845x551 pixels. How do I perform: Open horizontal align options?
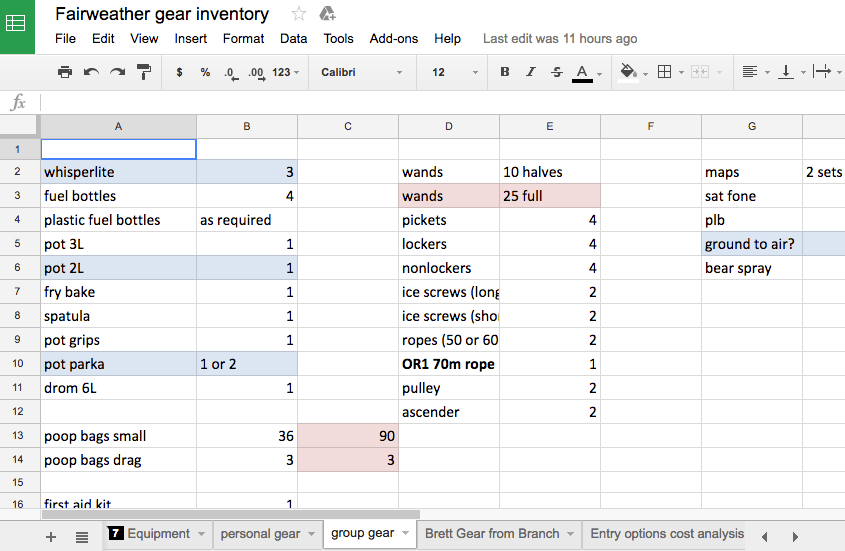(x=750, y=72)
